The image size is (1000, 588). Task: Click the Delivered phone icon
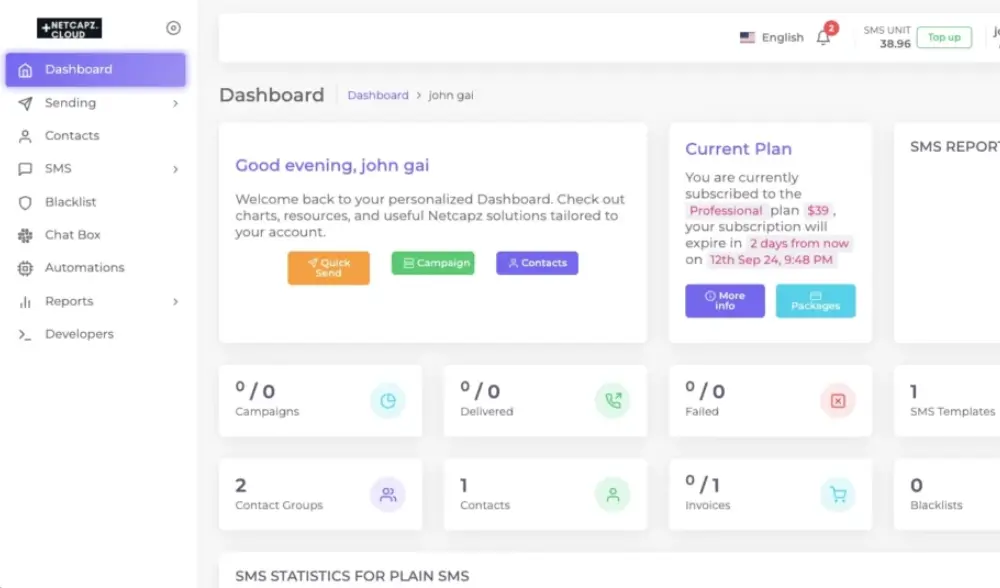click(613, 401)
